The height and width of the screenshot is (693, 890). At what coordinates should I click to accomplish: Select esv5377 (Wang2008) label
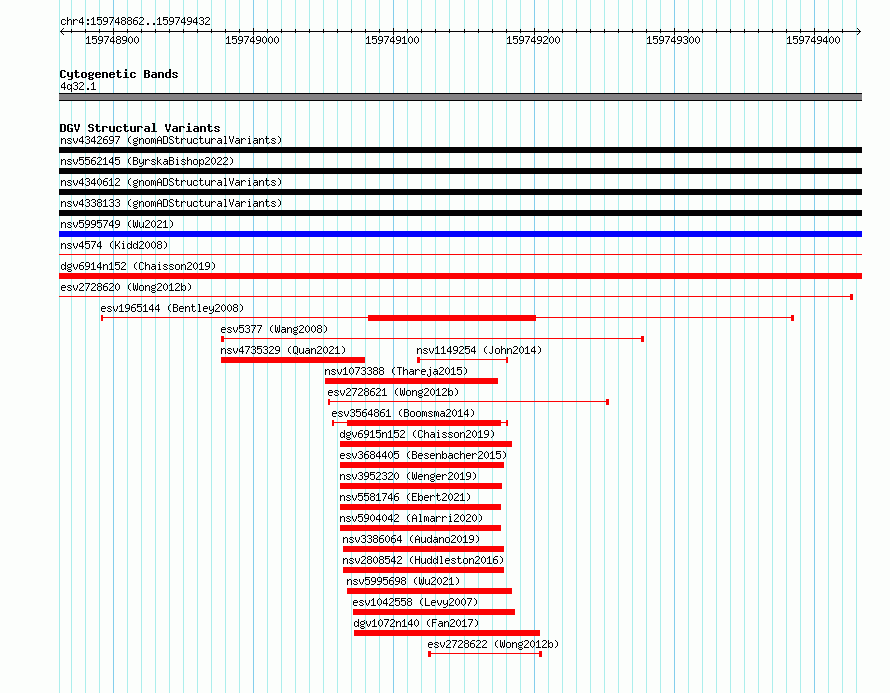pyautogui.click(x=274, y=329)
